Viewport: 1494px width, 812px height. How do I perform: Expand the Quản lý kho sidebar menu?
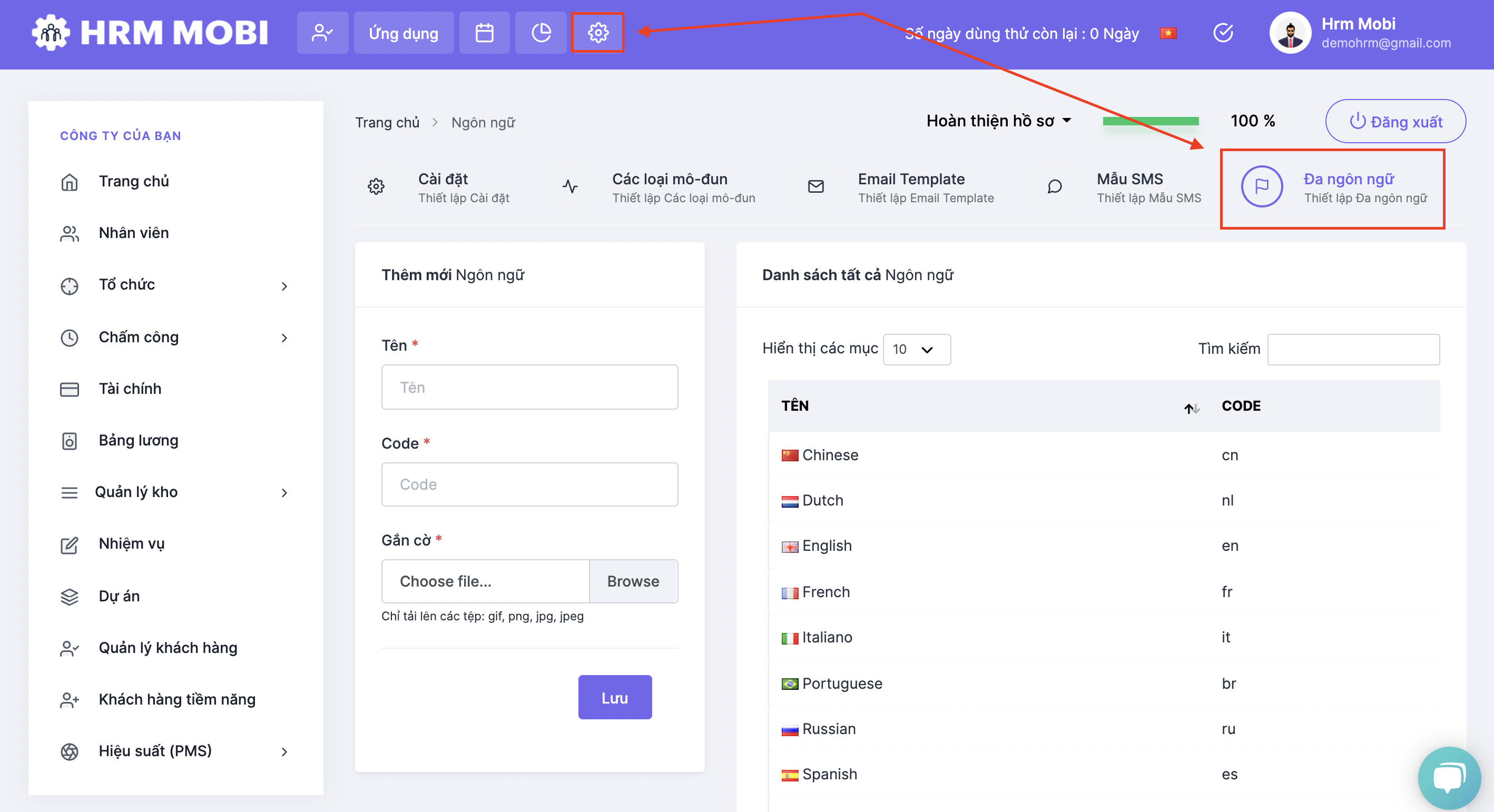(176, 492)
